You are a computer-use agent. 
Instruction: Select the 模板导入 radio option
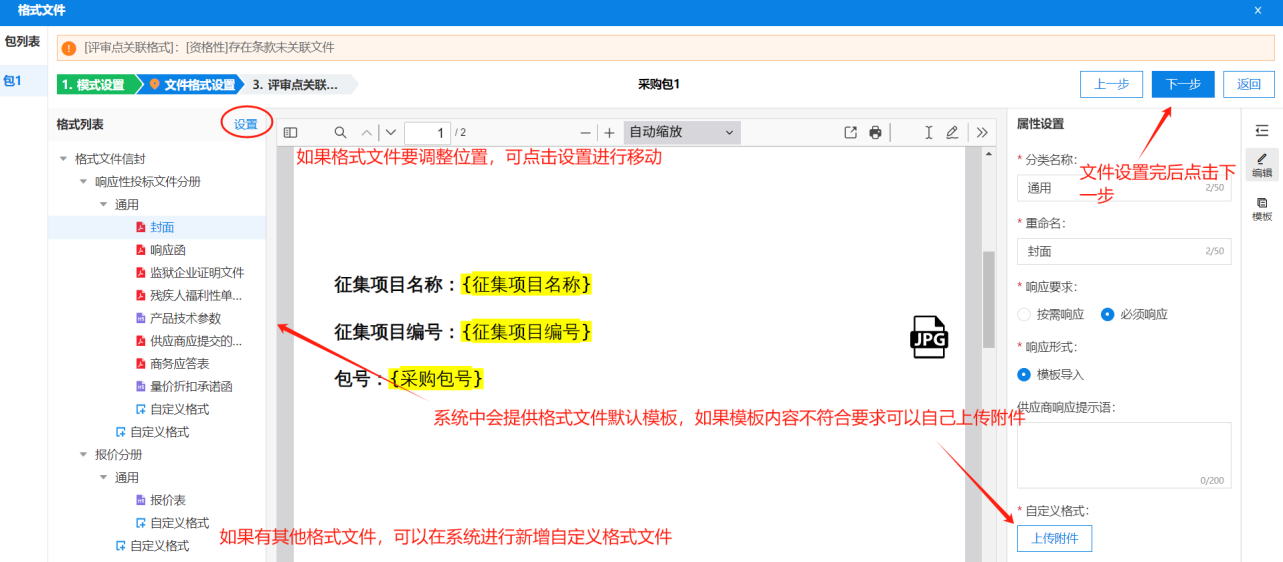pyautogui.click(x=1024, y=375)
